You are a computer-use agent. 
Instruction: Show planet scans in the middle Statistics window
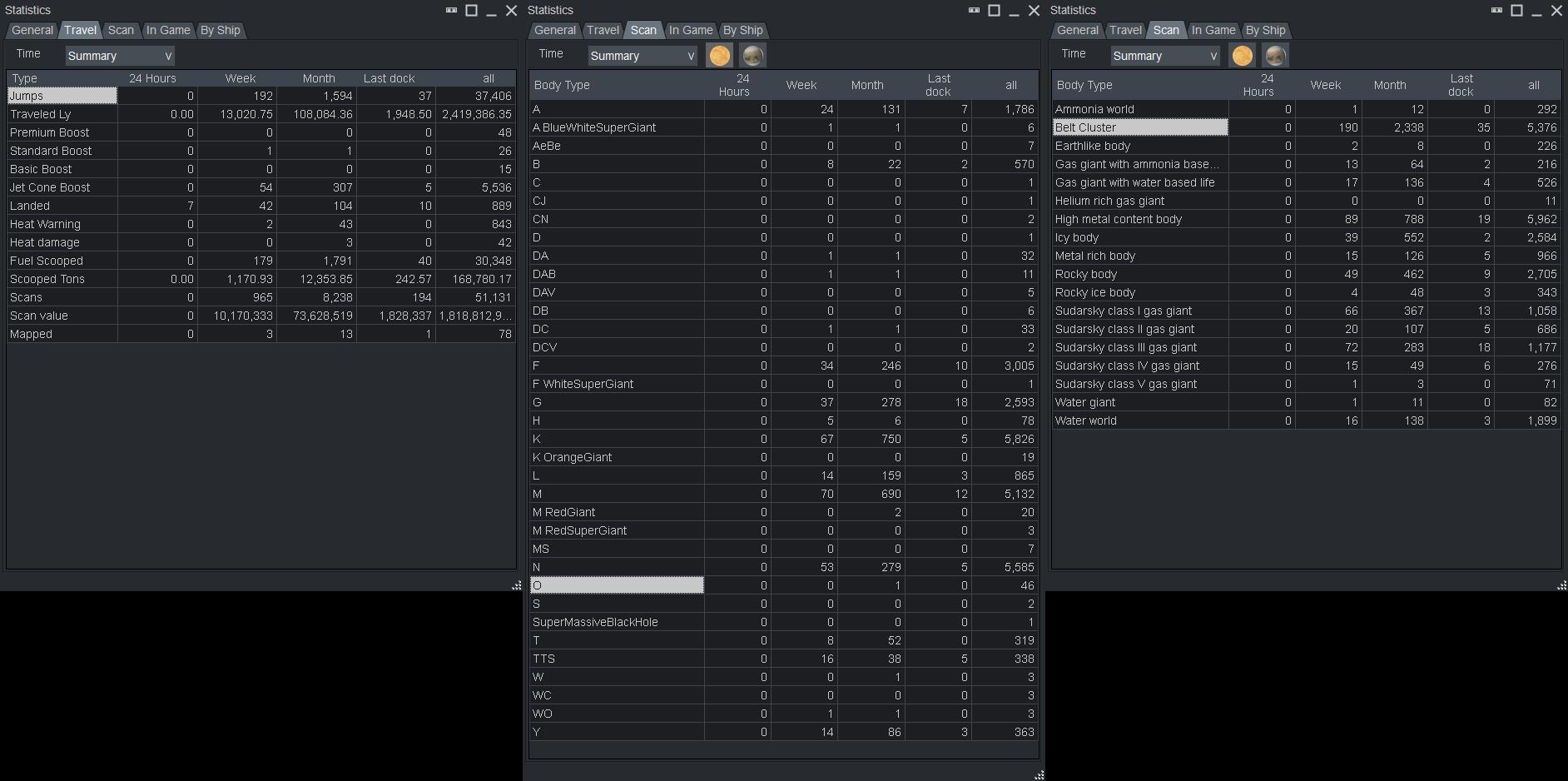[x=752, y=56]
